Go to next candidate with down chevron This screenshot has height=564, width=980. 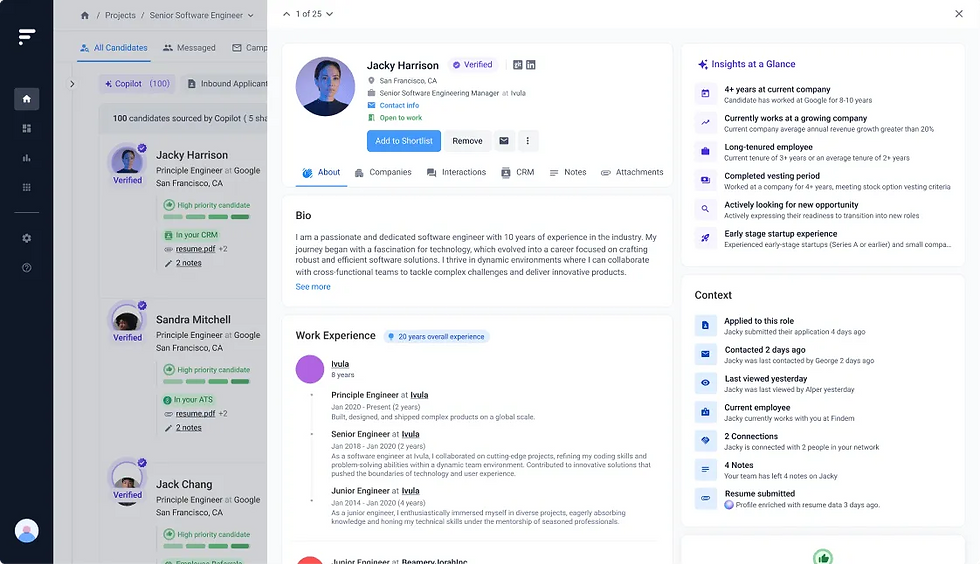[329, 14]
